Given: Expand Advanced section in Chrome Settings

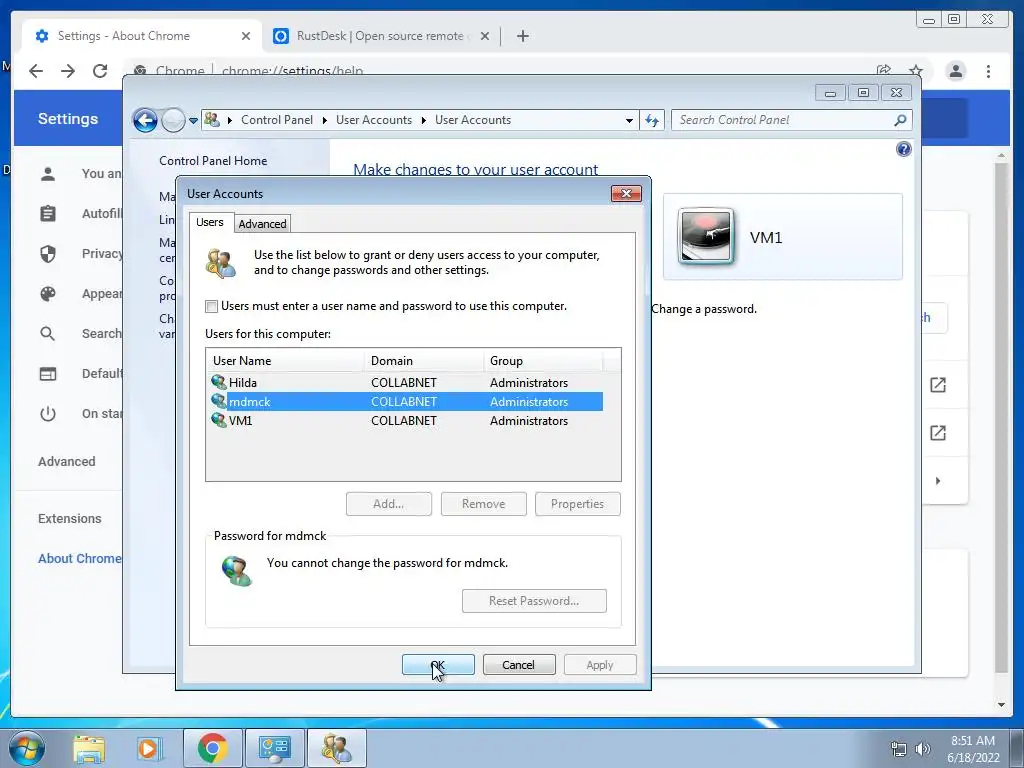Looking at the screenshot, I should click(x=67, y=461).
